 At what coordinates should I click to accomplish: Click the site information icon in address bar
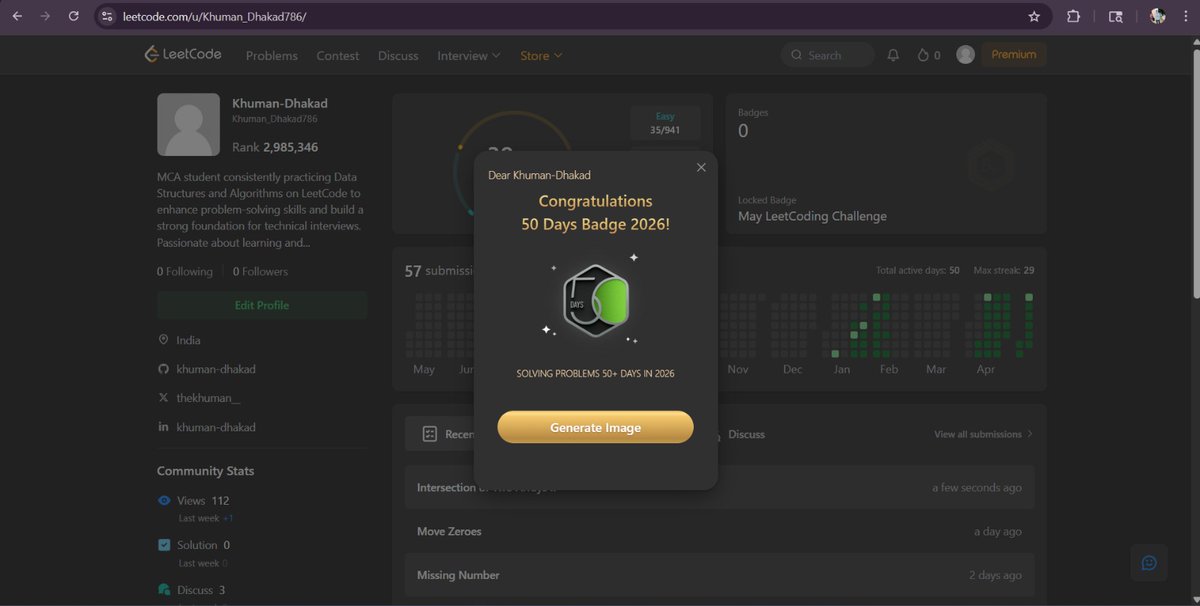[x=108, y=17]
